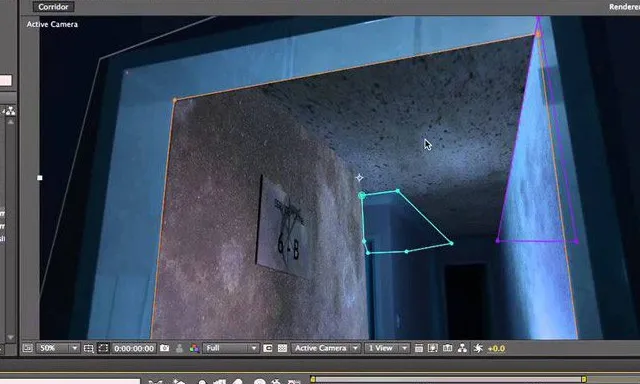Click the Active Camera label in viewer

[52, 24]
